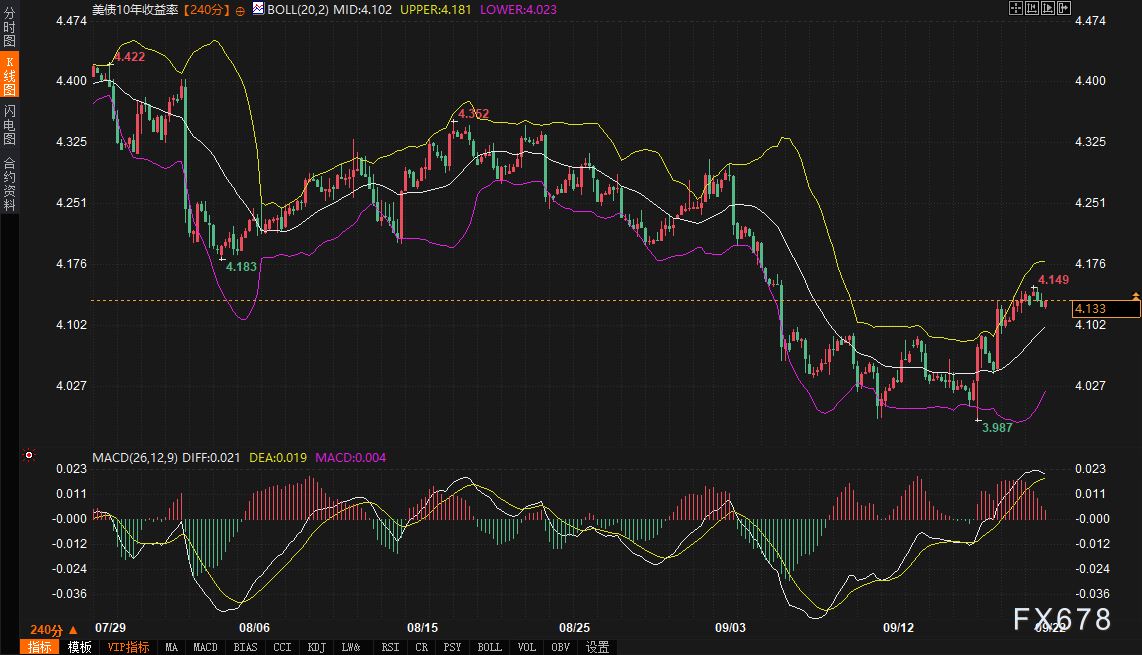The width and height of the screenshot is (1142, 655).
Task: Click the crosshair cursor icon at top right
Action: 1015,9
